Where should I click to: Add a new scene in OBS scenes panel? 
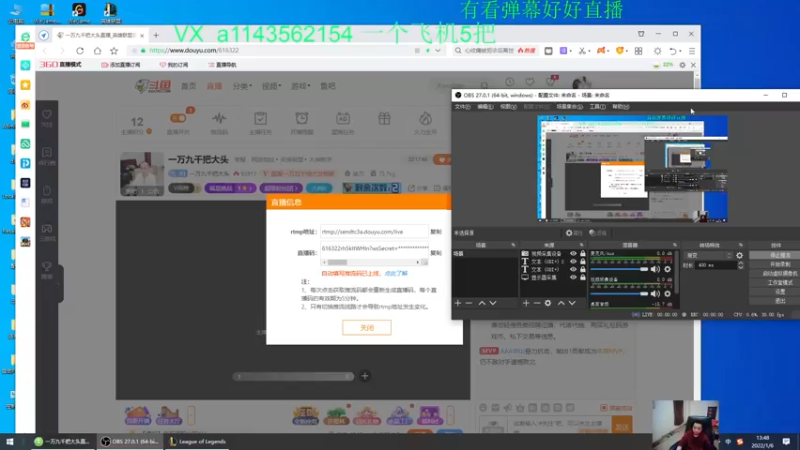(458, 303)
